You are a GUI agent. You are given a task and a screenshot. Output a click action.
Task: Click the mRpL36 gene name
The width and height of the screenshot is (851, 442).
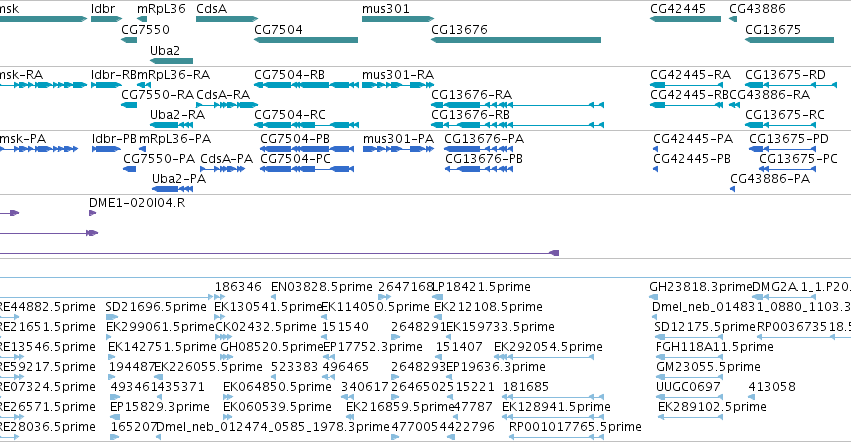pos(161,9)
